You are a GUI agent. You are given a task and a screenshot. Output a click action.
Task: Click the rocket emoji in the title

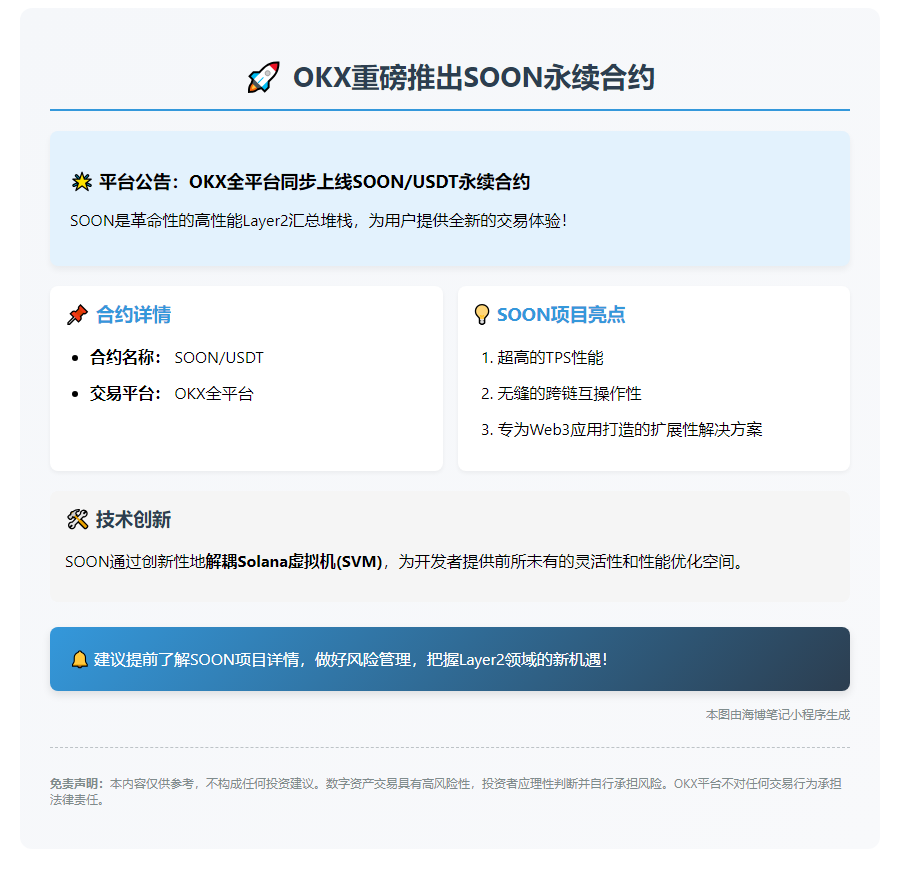click(263, 77)
